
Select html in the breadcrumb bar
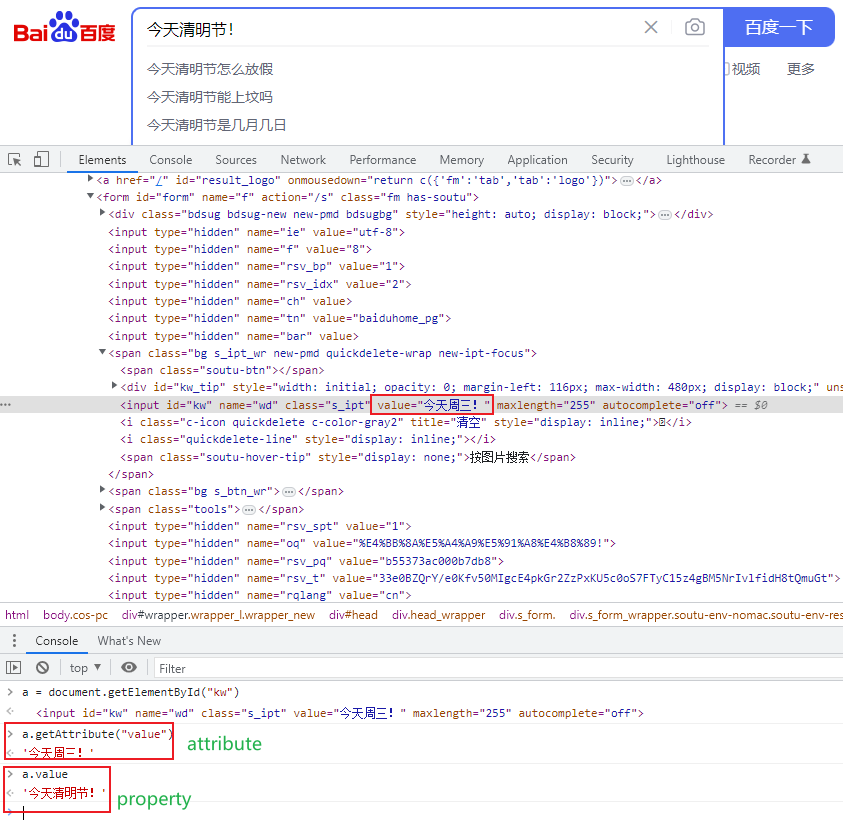(17, 615)
